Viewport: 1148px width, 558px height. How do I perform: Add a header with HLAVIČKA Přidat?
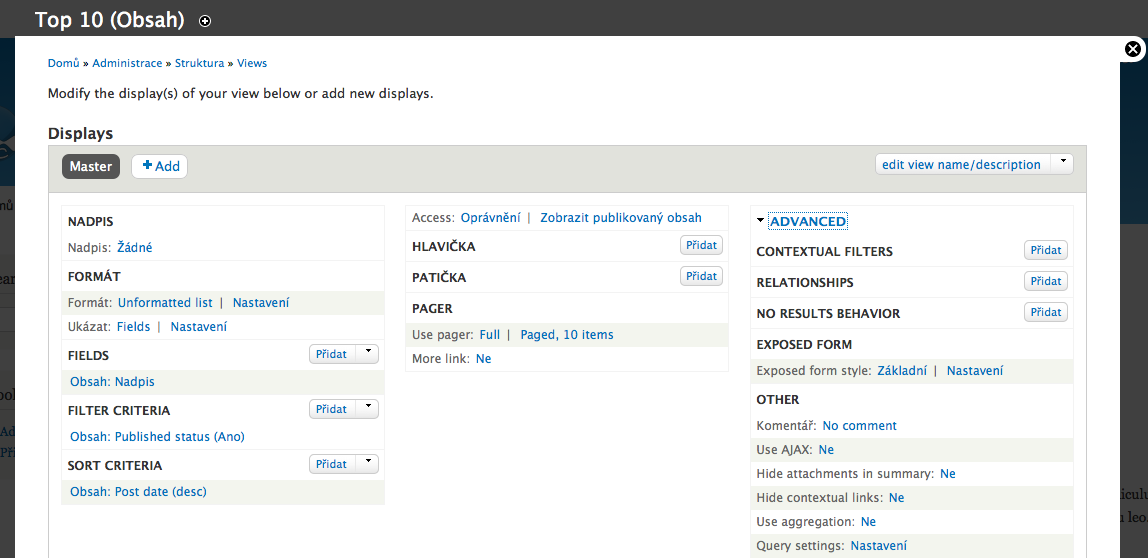click(701, 245)
